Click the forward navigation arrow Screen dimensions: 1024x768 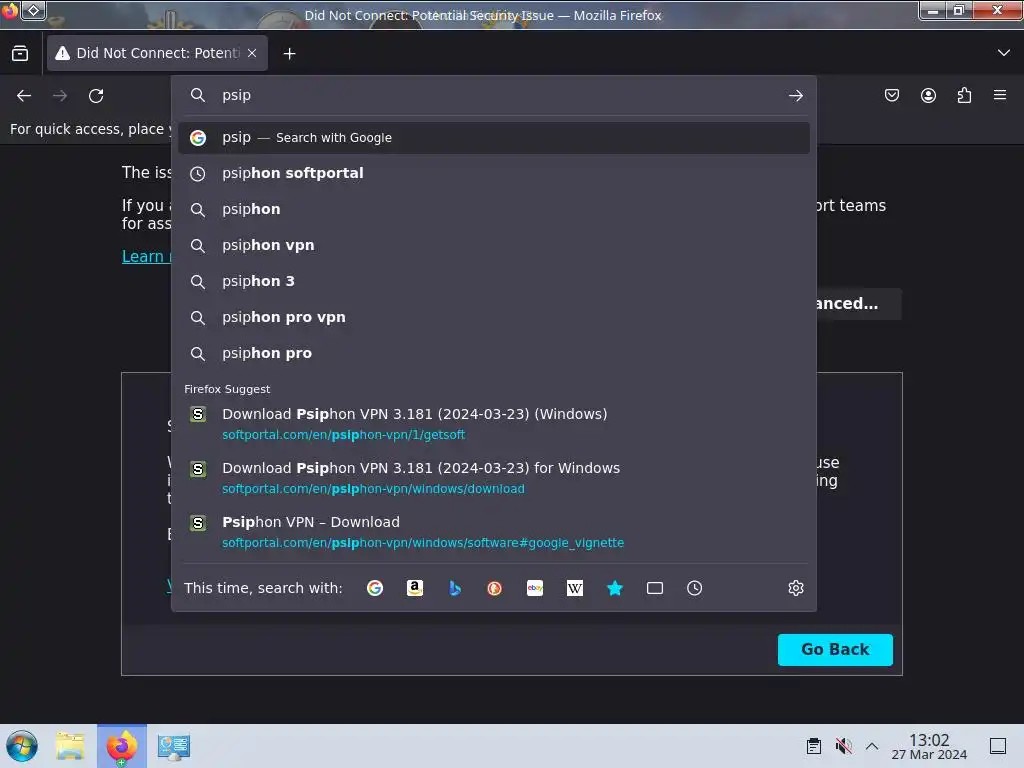click(x=60, y=96)
